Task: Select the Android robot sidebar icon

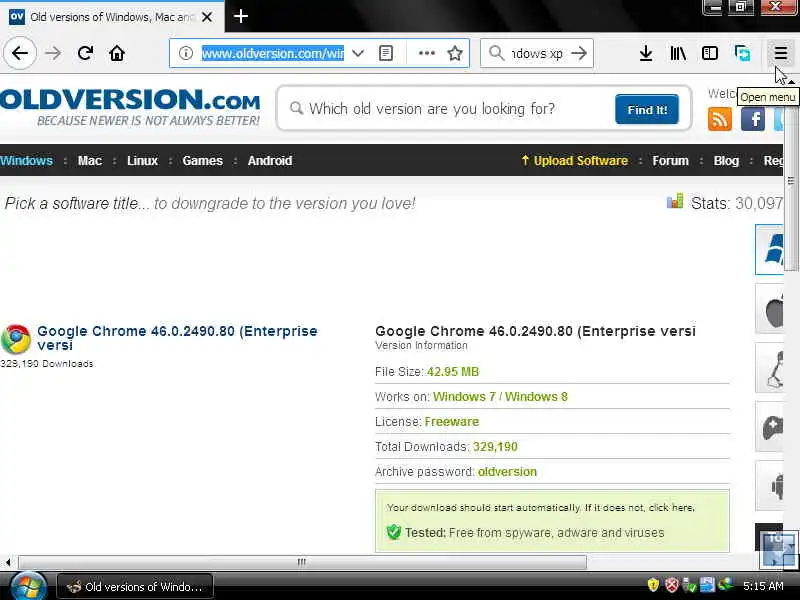Action: 769,486
